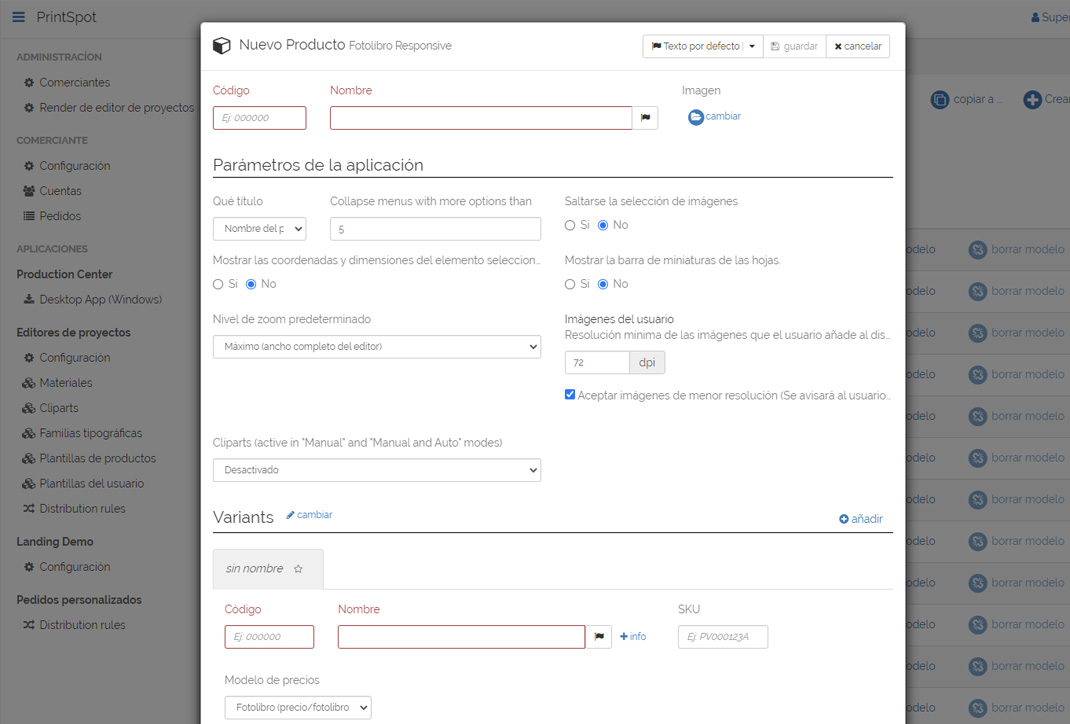Click the Collapse menus with more options field
1070x724 pixels.
tap(435, 229)
